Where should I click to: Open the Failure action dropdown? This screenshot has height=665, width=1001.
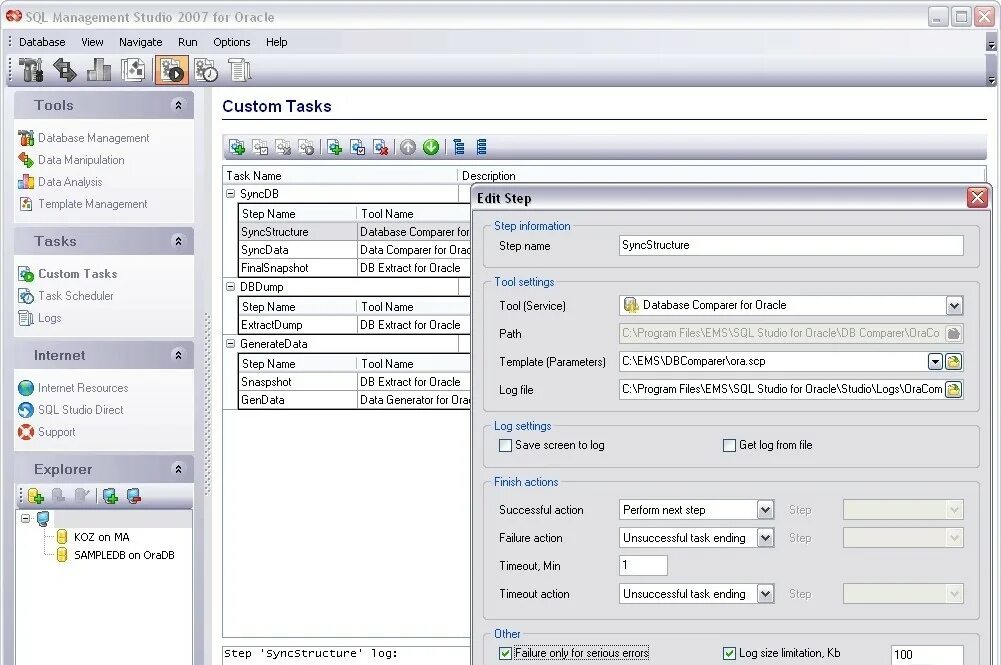pos(765,538)
